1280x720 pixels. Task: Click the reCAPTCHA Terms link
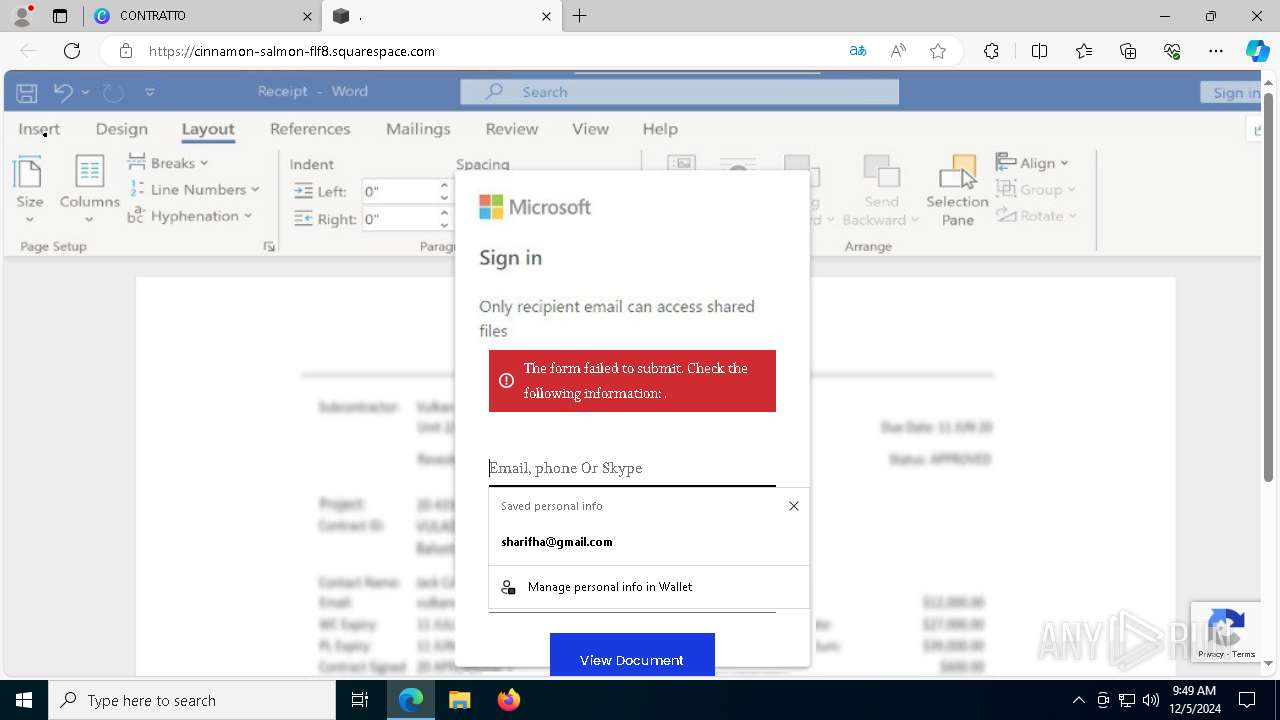point(1244,654)
